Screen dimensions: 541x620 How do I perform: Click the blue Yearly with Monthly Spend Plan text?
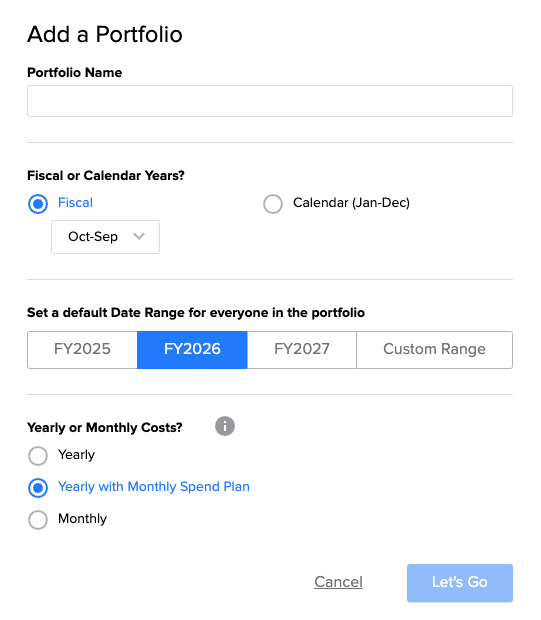pos(154,487)
